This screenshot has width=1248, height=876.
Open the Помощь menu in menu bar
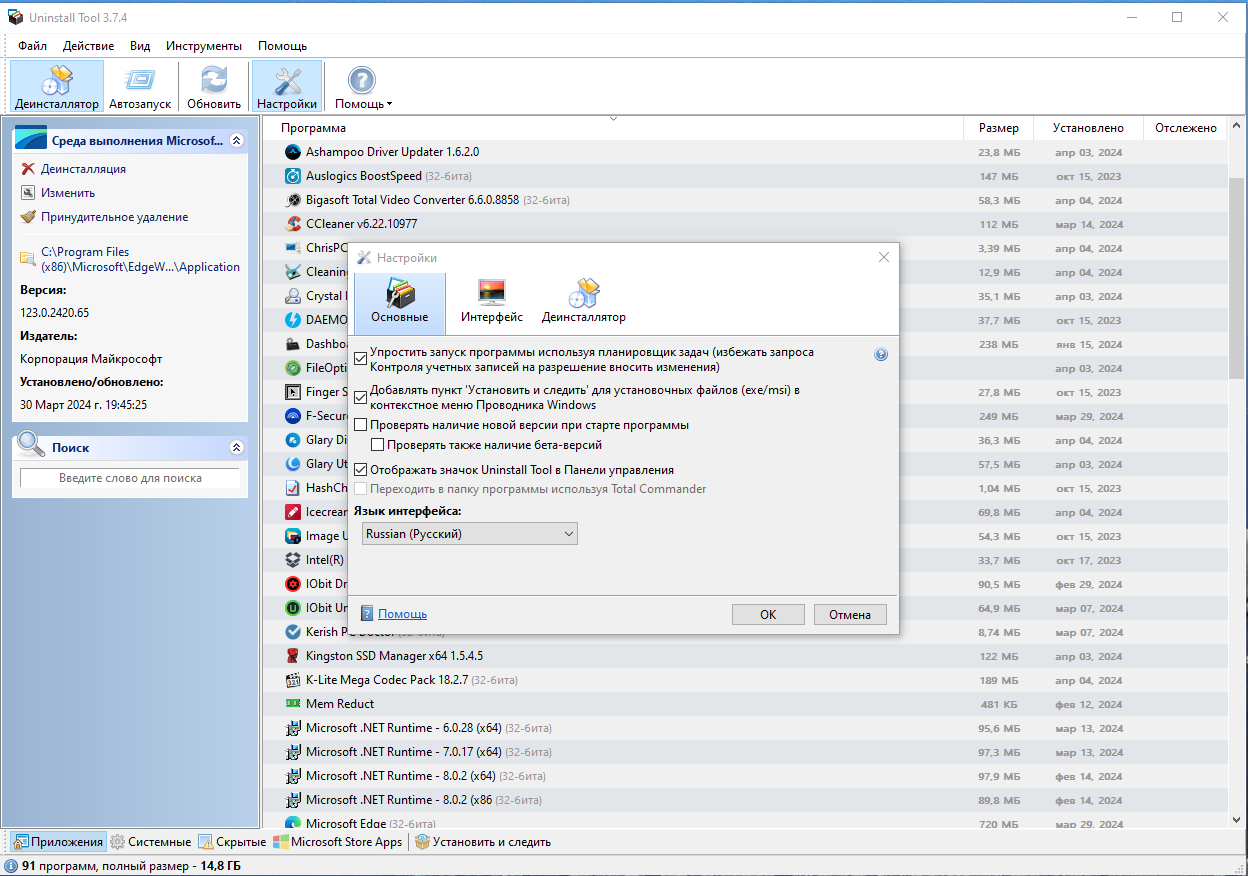point(282,46)
